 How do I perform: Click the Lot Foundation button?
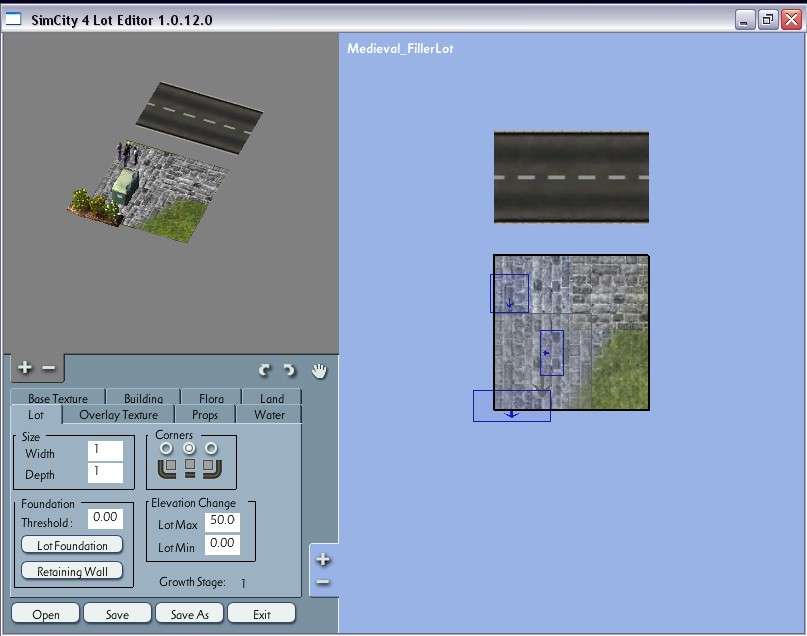coord(72,545)
